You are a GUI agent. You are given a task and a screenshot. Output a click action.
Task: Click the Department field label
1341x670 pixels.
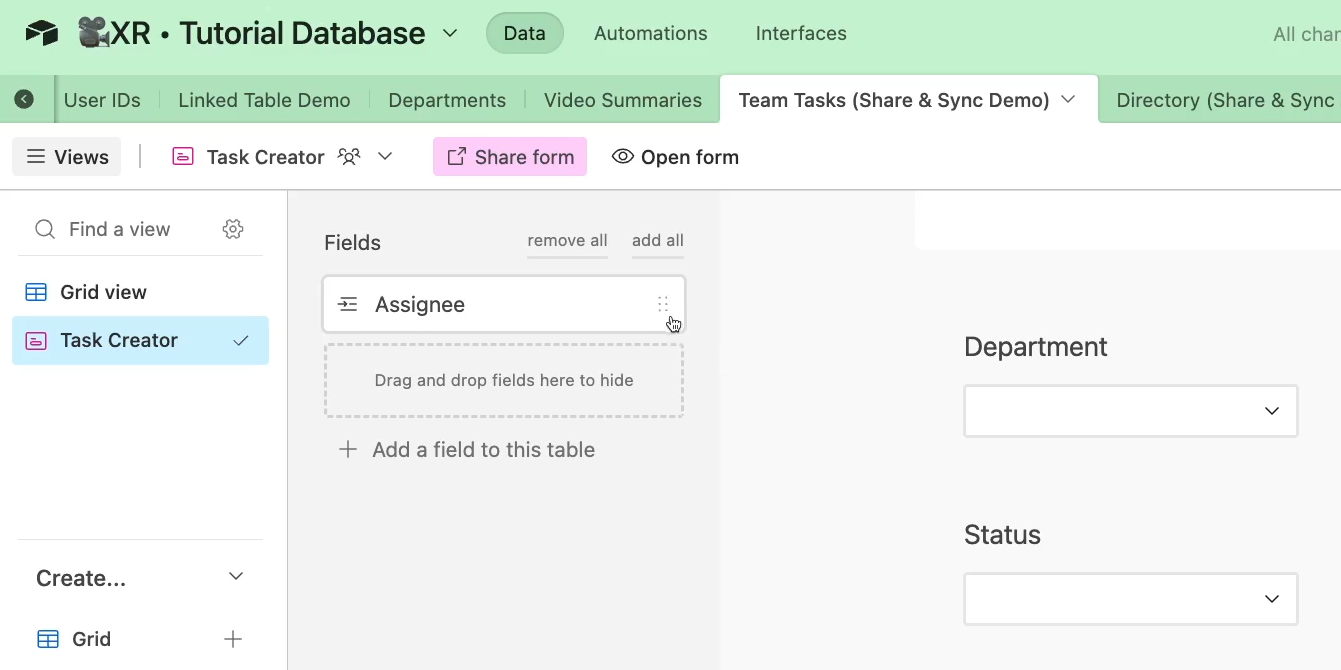click(1035, 347)
